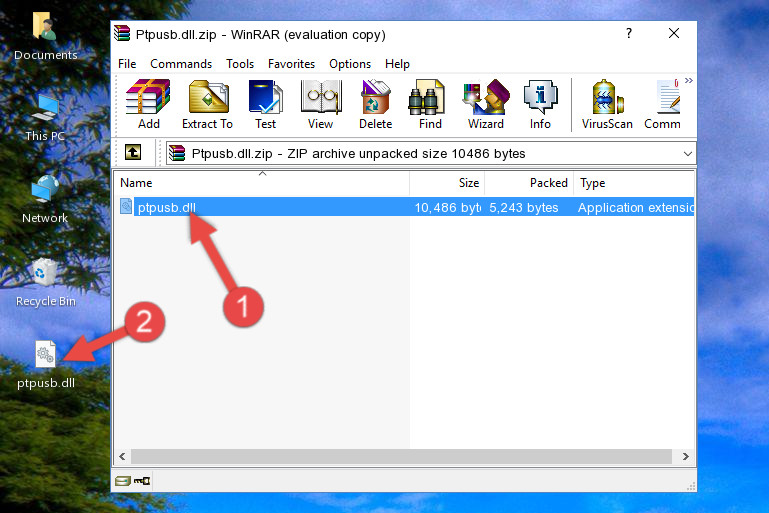769x513 pixels.
Task: Click the Add toolbar icon
Action: click(148, 104)
